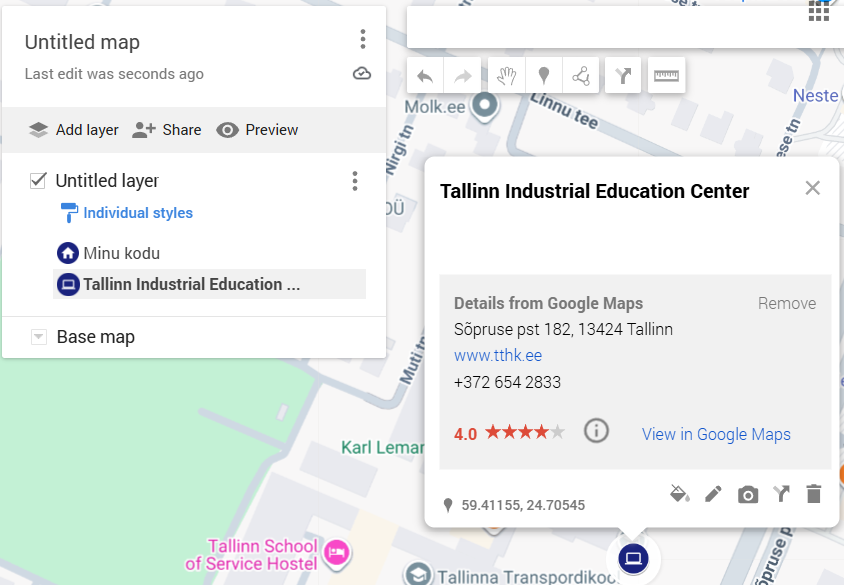Open the map title three-dot menu
The image size is (844, 585).
[x=362, y=40]
